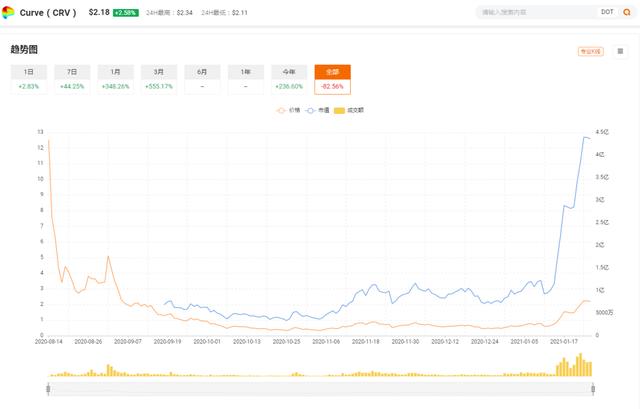Select the 今年 year-to-date tab
This screenshot has height=409, width=640.
click(289, 79)
